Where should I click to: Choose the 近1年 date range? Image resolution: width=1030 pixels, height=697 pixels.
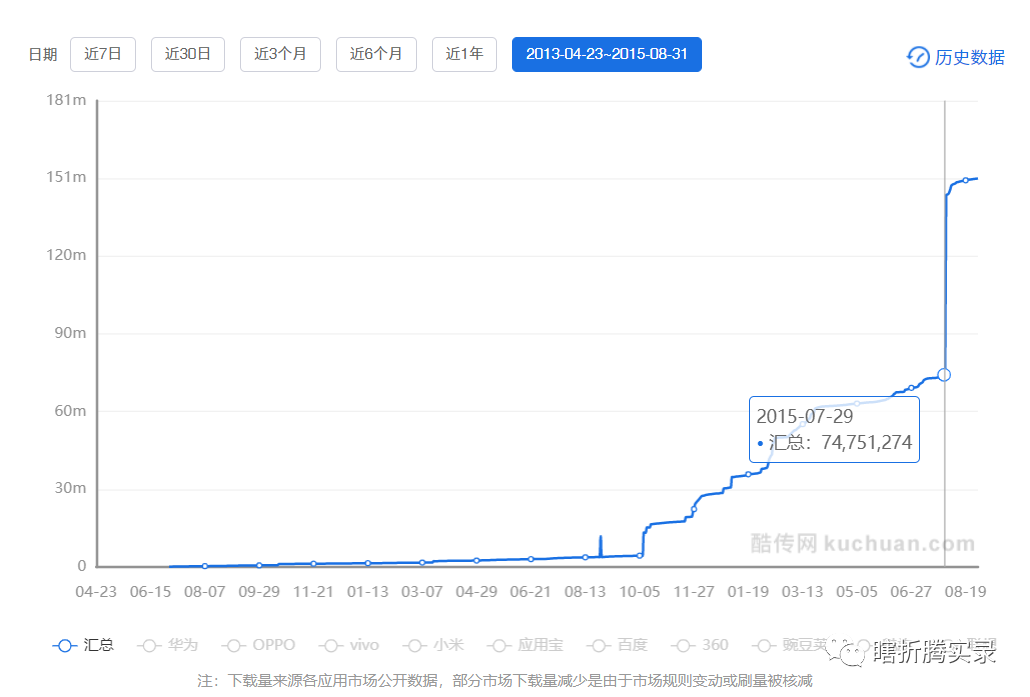[464, 54]
